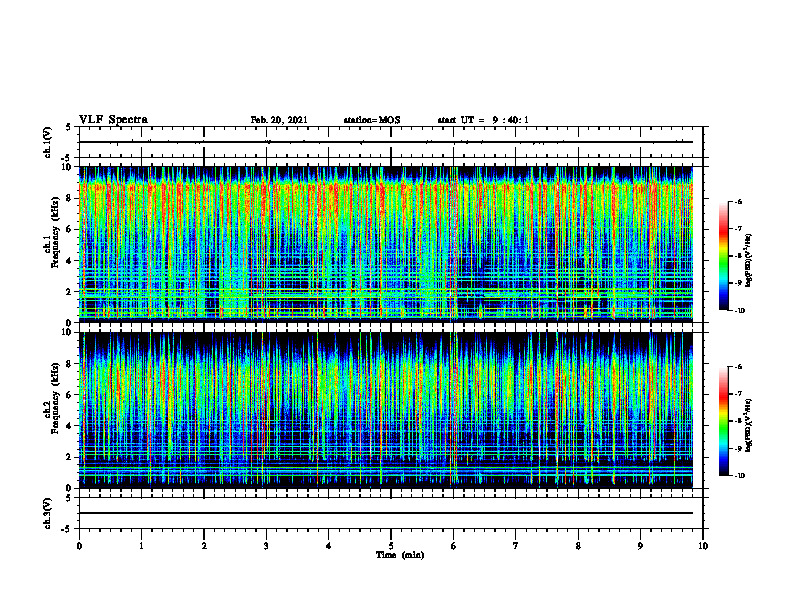Screen dimensions: 792x612
Task: Click the "-5" voltage tick on ch.3(V) axis
Action: click(x=66, y=529)
